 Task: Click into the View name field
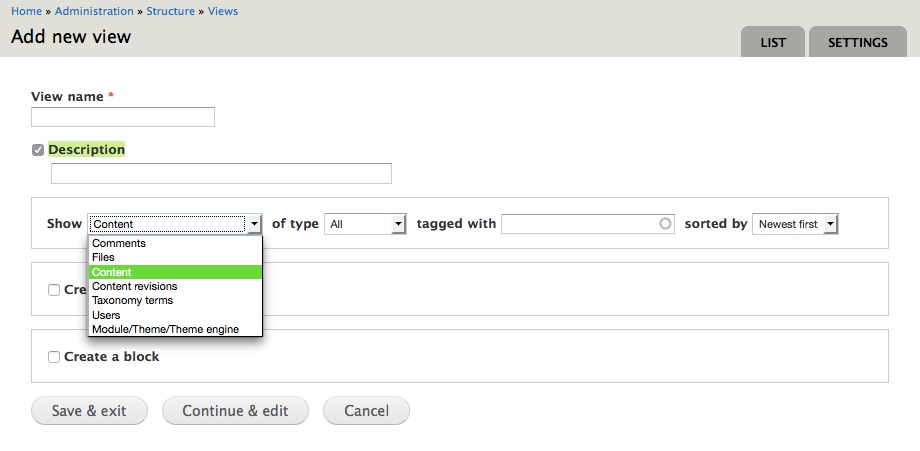pyautogui.click(x=123, y=117)
